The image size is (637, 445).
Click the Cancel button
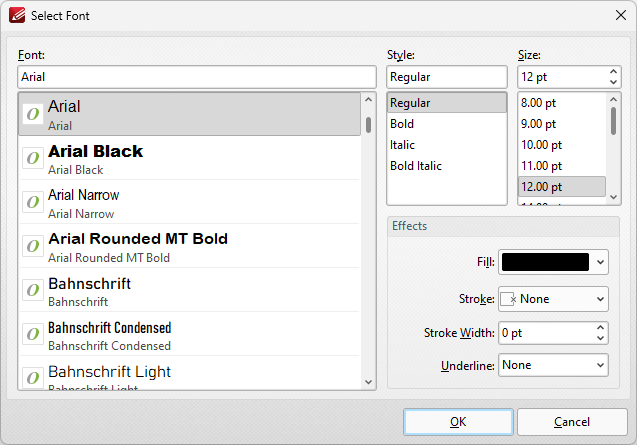tap(572, 422)
